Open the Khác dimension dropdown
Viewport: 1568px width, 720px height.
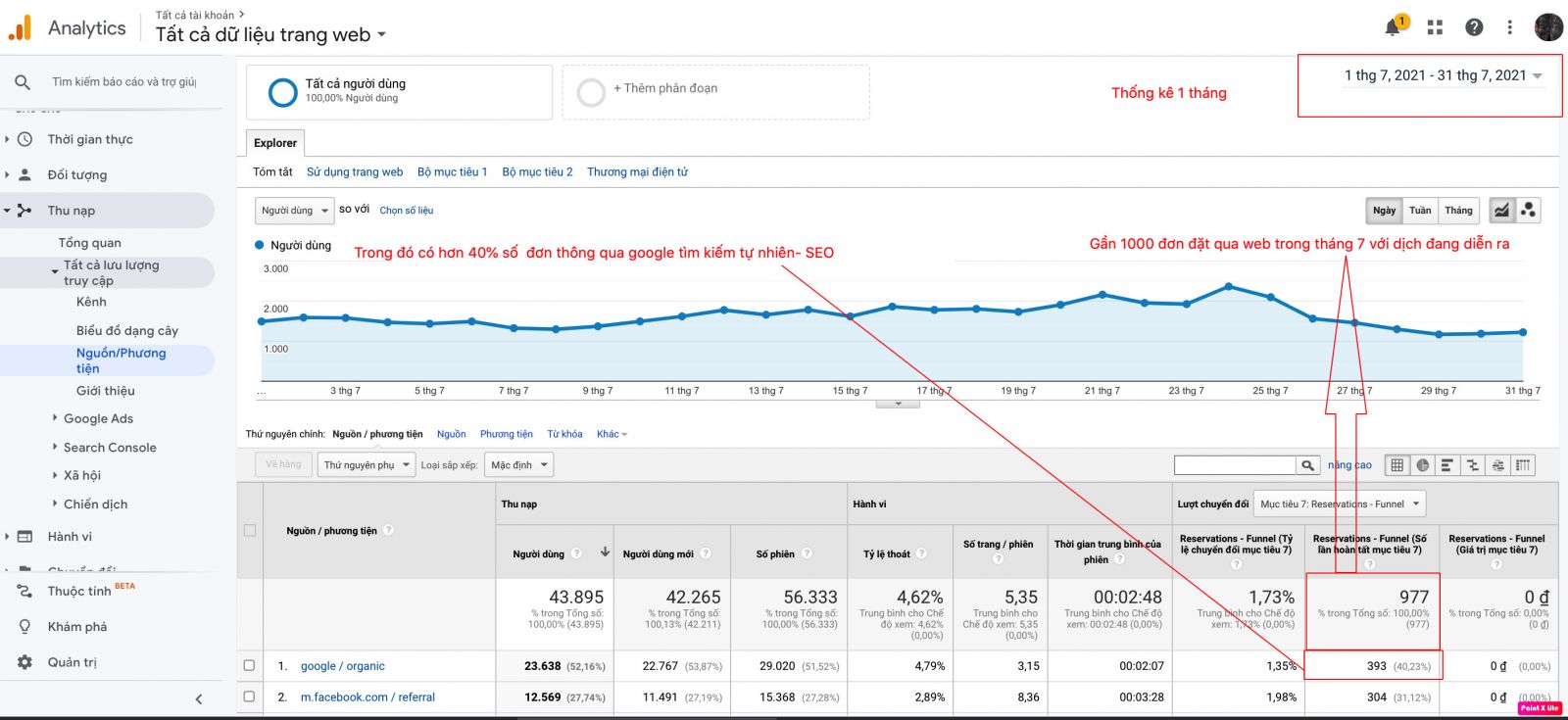click(x=612, y=434)
